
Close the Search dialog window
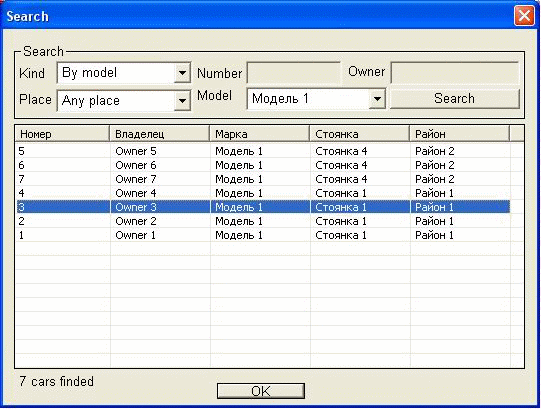pos(524,16)
